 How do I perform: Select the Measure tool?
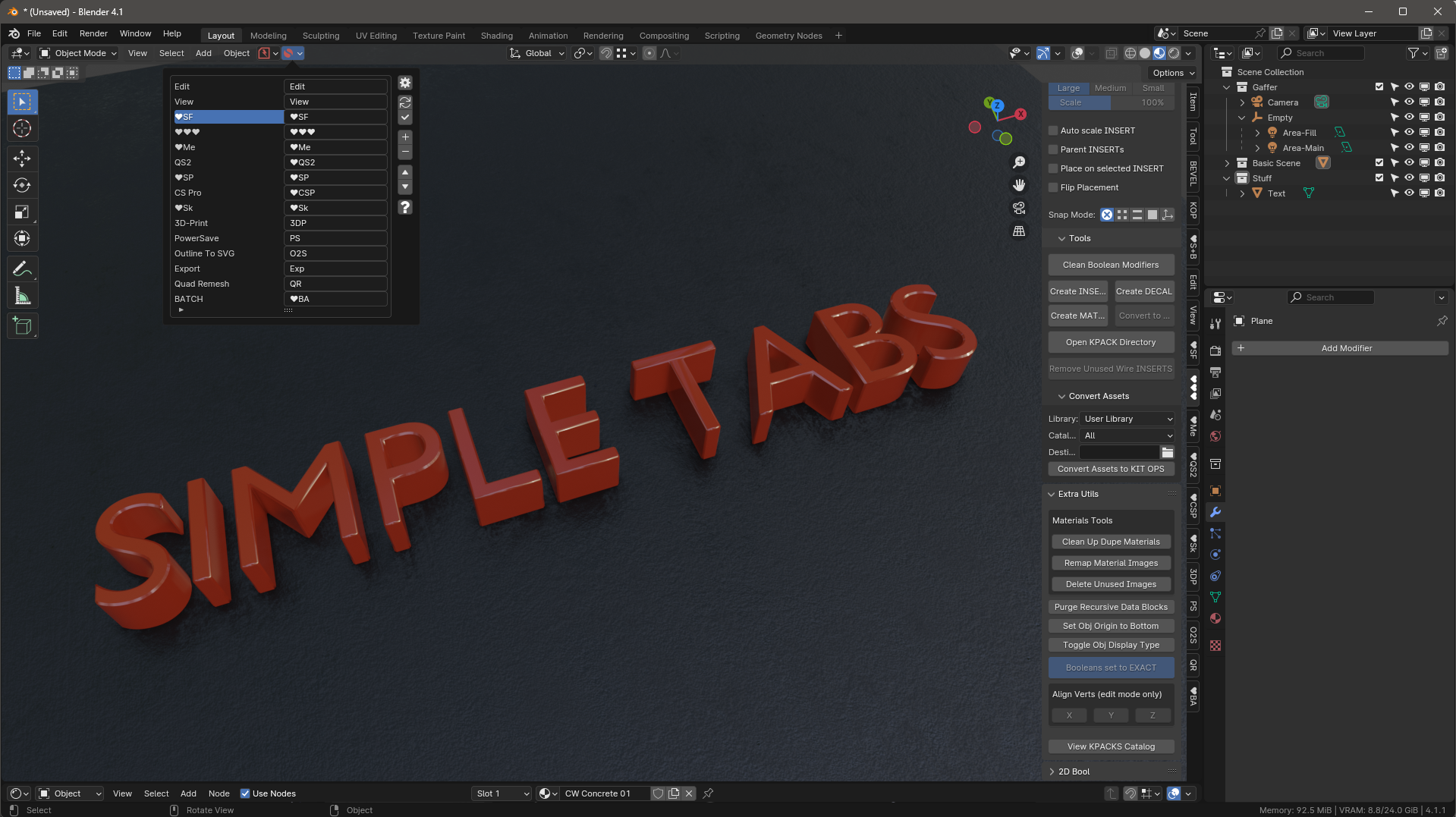(22, 295)
